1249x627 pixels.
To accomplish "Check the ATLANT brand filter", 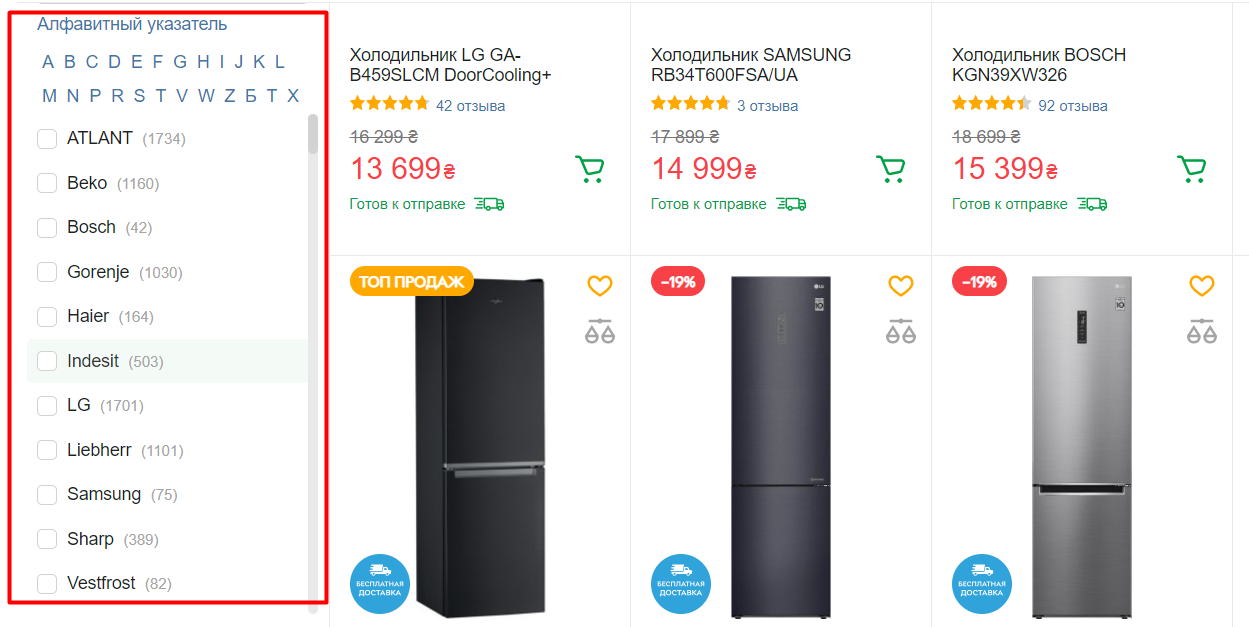I will 47,139.
